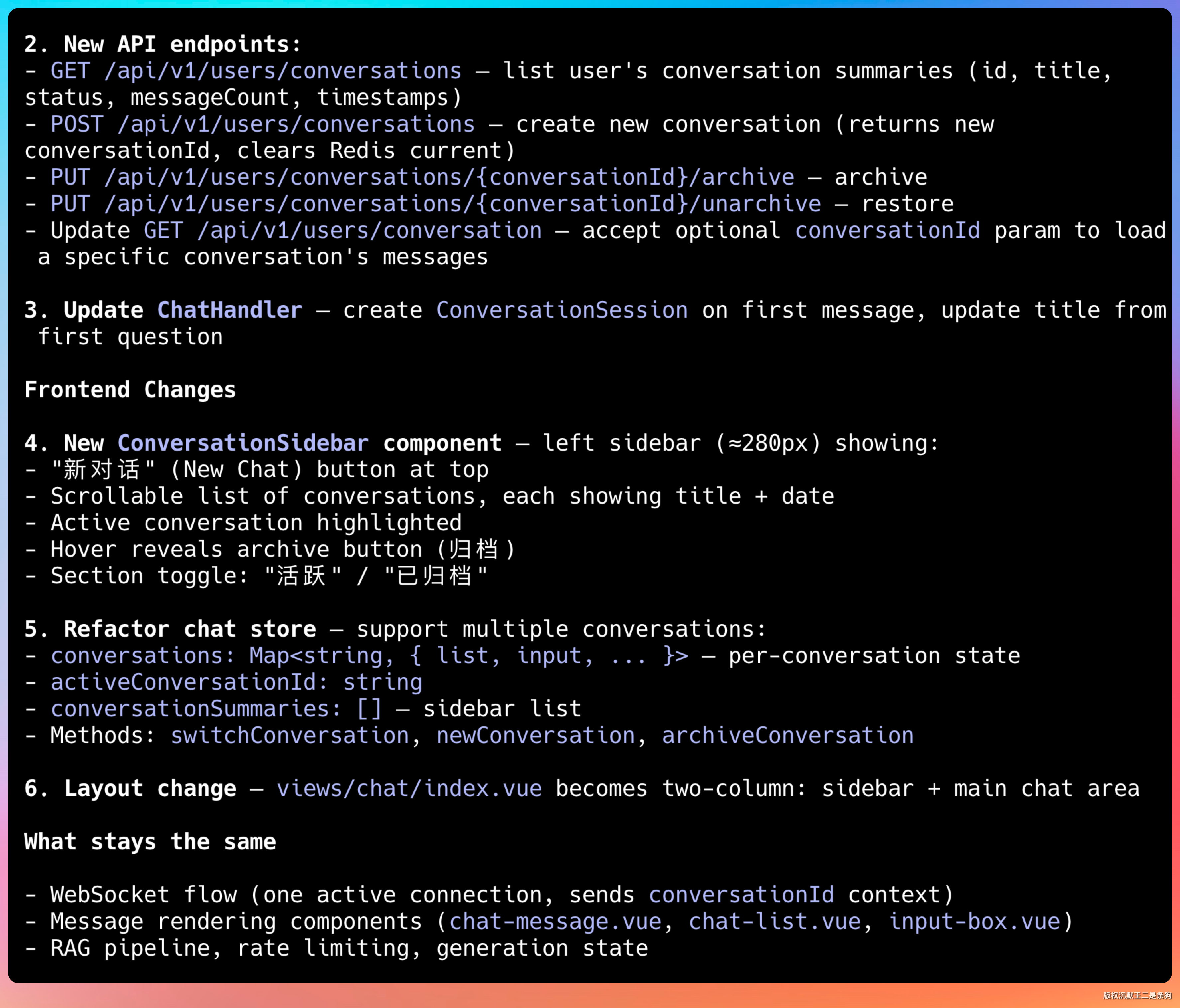Screen dimensions: 1180x1008
Task: Click the chat-message.vue file name
Action: pyautogui.click(x=555, y=921)
